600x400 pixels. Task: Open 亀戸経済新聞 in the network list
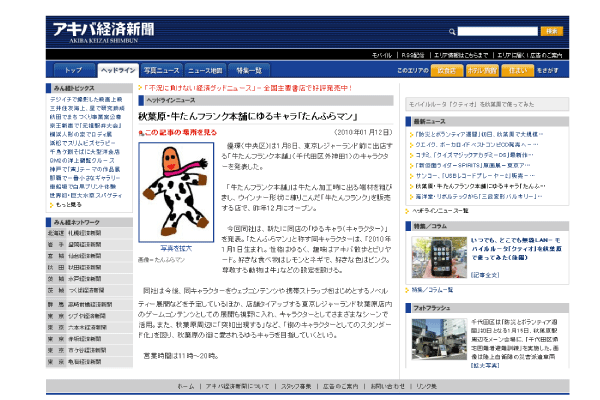[85, 362]
